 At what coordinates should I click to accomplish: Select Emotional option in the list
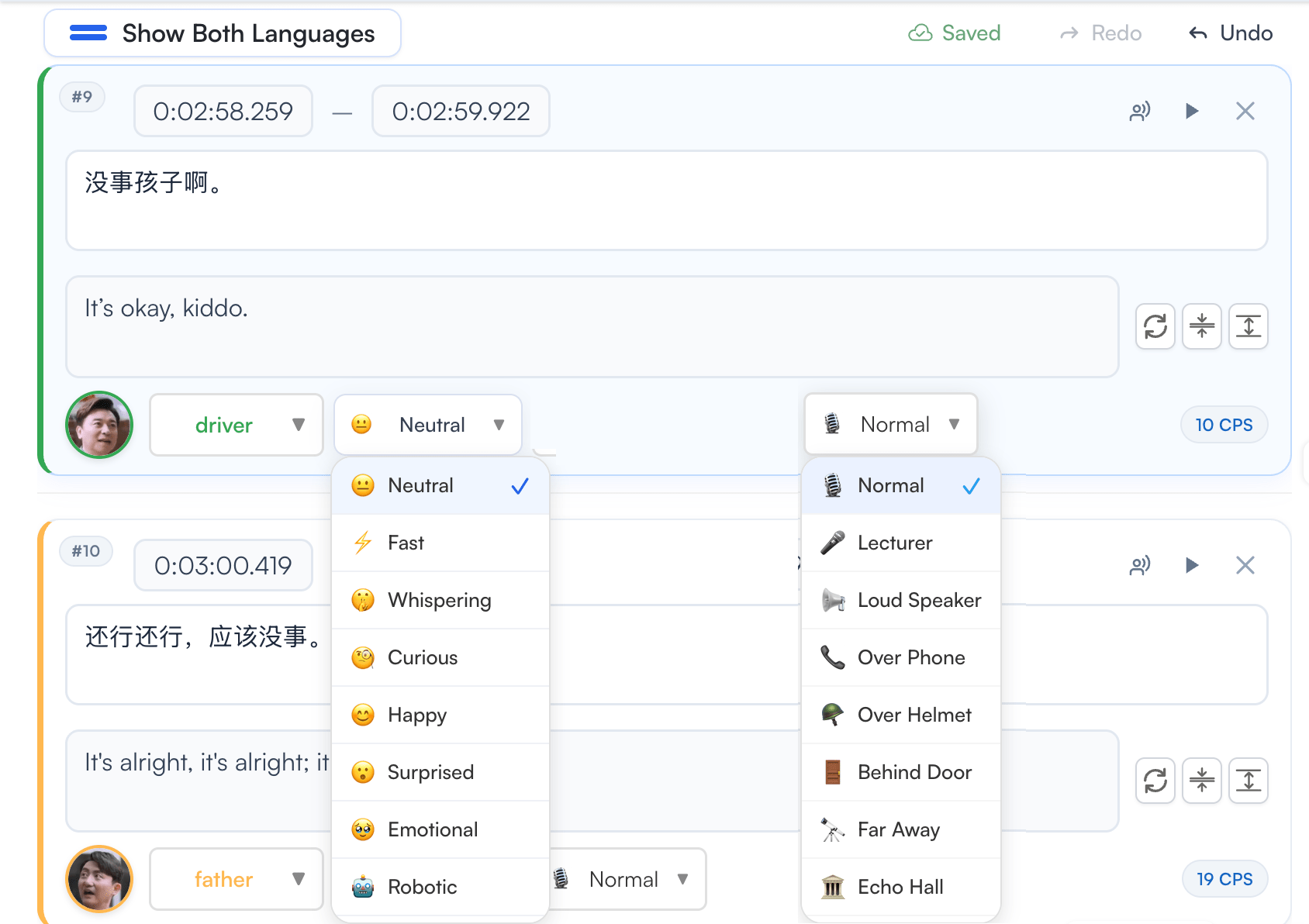pyautogui.click(x=440, y=829)
